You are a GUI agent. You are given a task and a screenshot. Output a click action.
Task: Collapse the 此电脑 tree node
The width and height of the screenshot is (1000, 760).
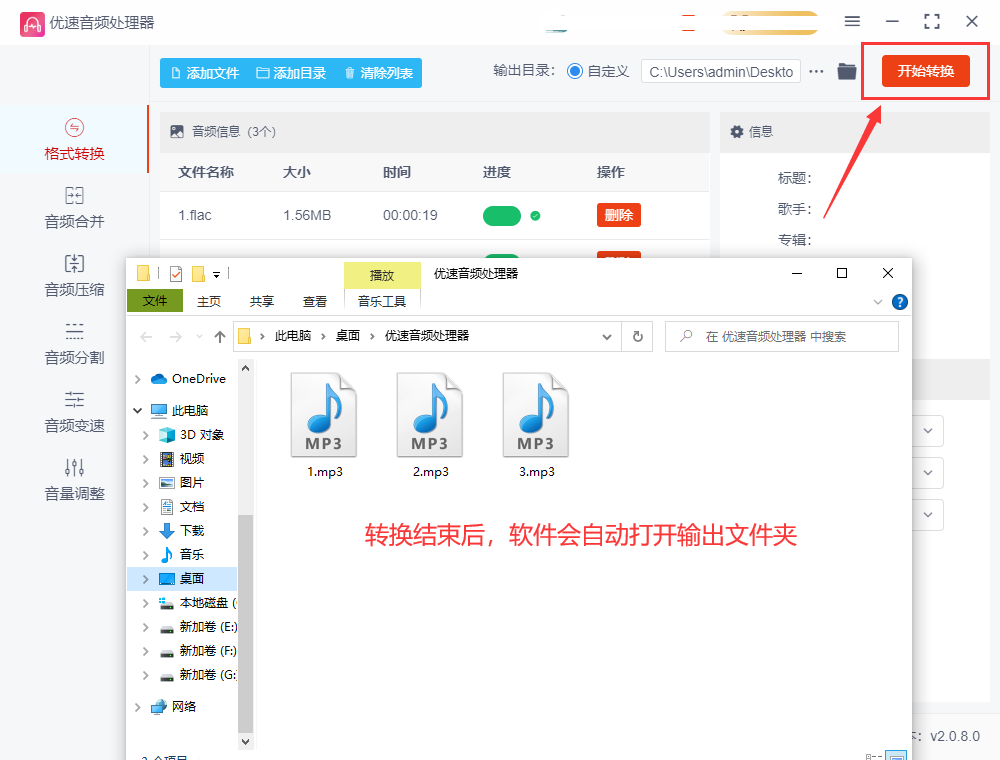[138, 410]
